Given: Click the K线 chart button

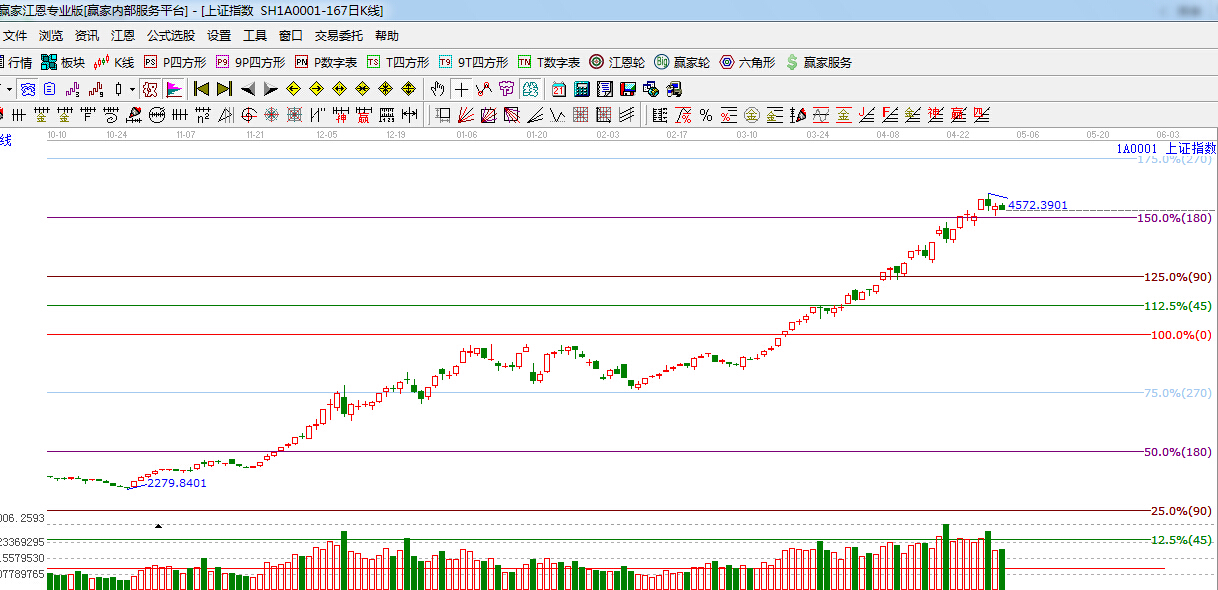Looking at the screenshot, I should tap(113, 62).
